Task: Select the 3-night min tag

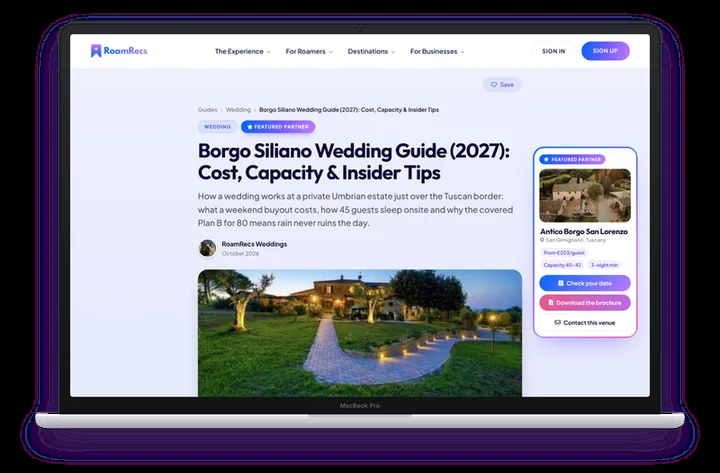Action: 604,265
